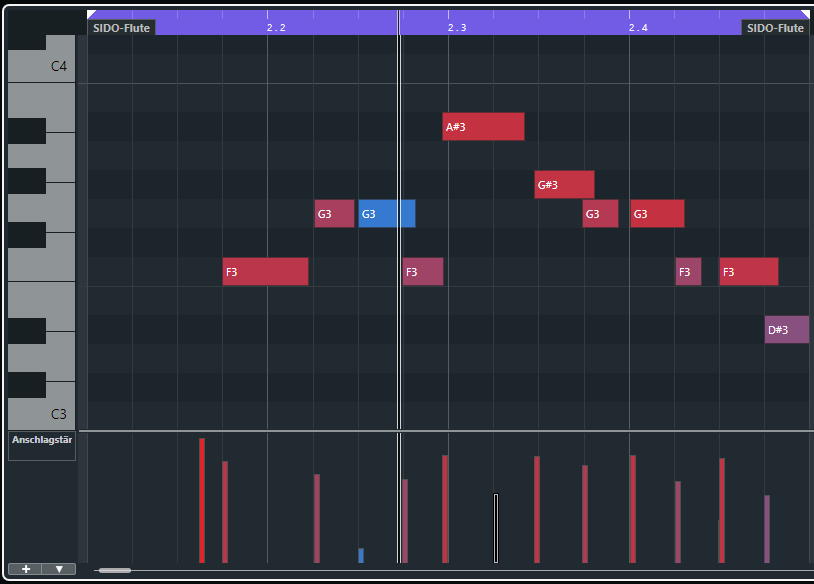Viewport: 814px width, 584px height.
Task: Click the blue velocity bar
Action: point(361,555)
